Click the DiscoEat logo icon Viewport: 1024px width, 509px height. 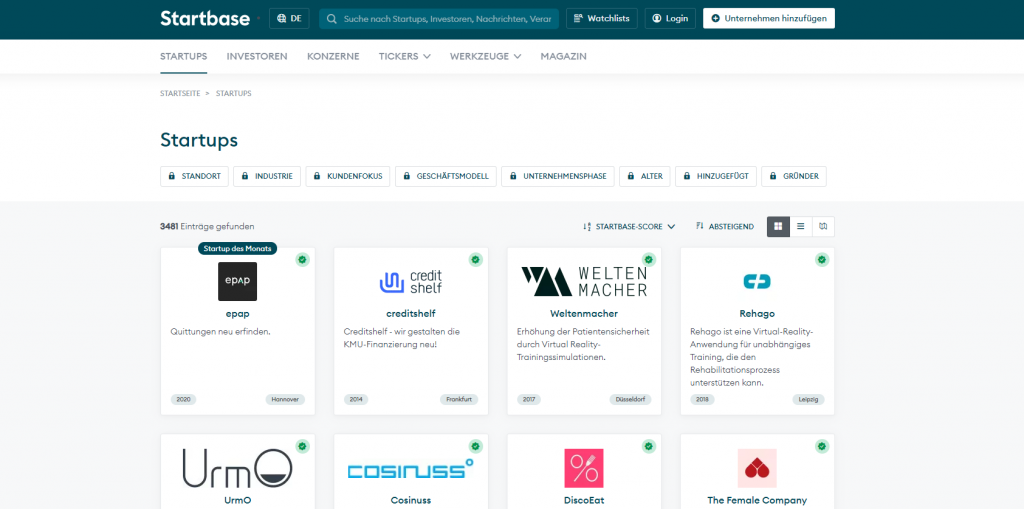coord(584,468)
